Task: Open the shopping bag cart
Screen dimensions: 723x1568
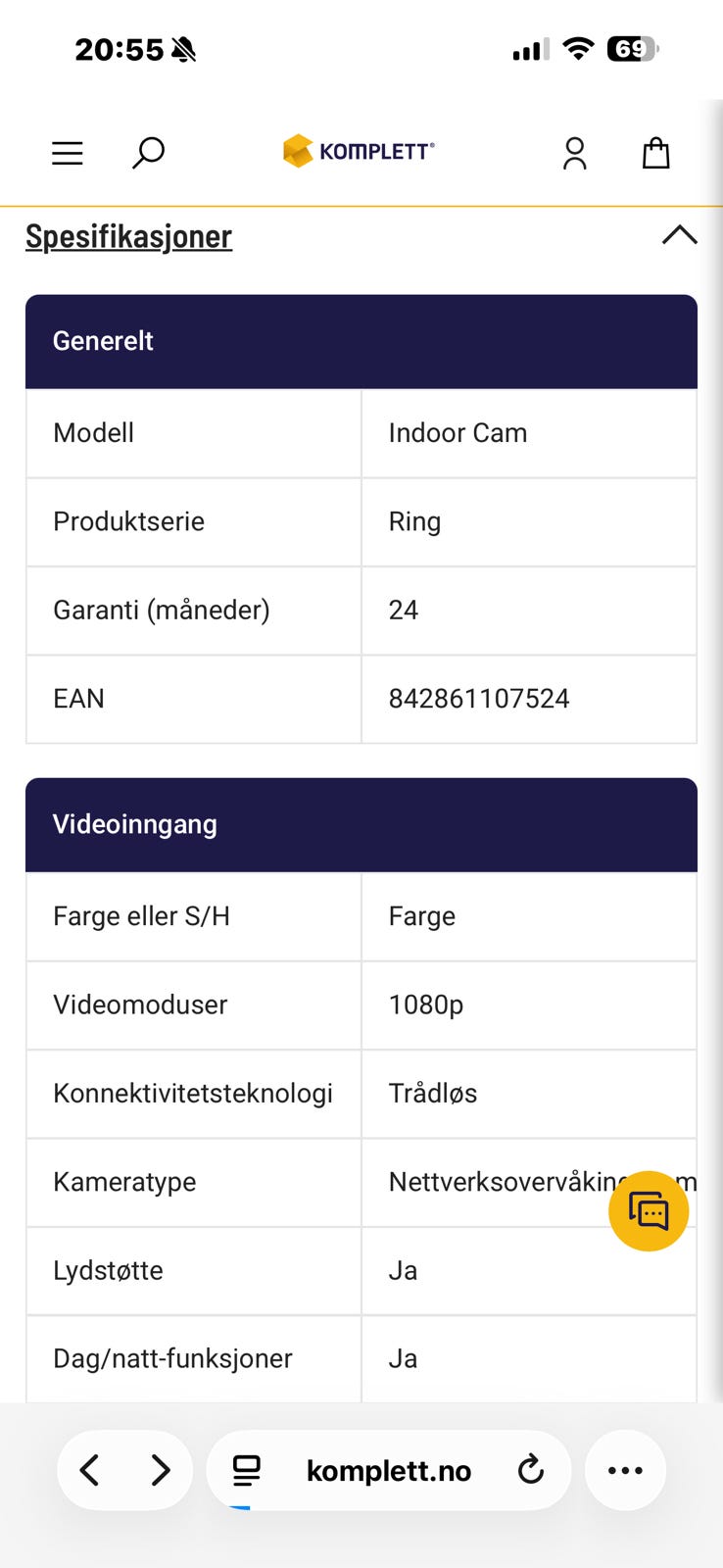Action: click(655, 153)
